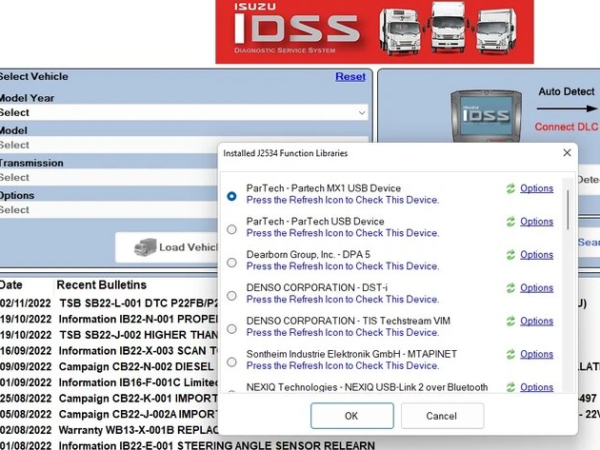Image resolution: width=600 pixels, height=450 pixels.
Task: Click the Auto Detect label
Action: [566, 92]
